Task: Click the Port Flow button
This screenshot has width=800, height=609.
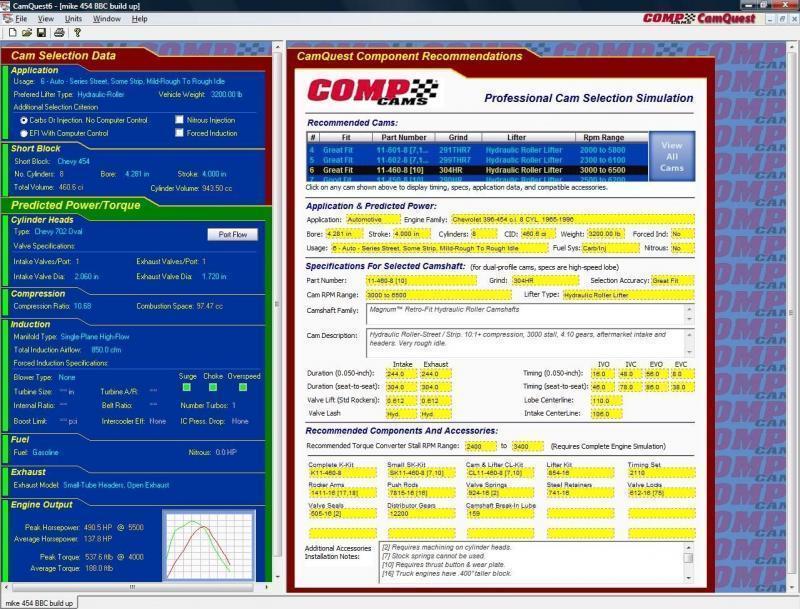Action: click(233, 235)
